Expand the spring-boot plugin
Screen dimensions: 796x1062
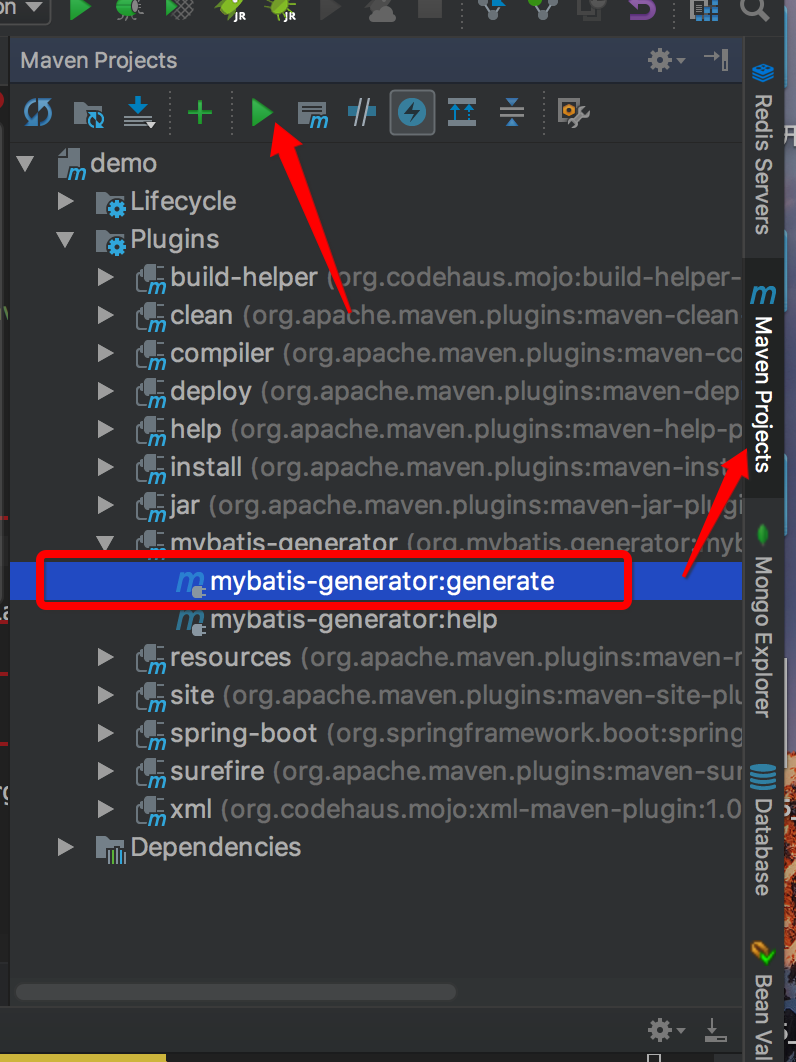coord(106,733)
